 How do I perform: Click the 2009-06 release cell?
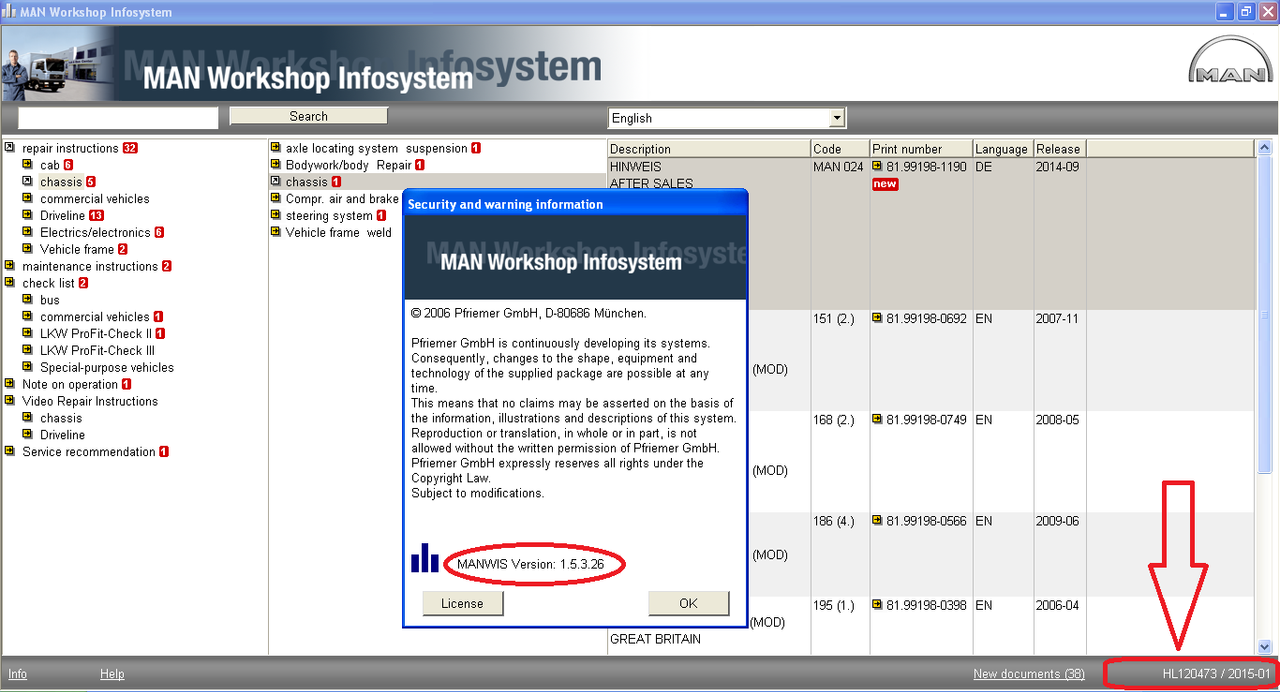(1058, 521)
